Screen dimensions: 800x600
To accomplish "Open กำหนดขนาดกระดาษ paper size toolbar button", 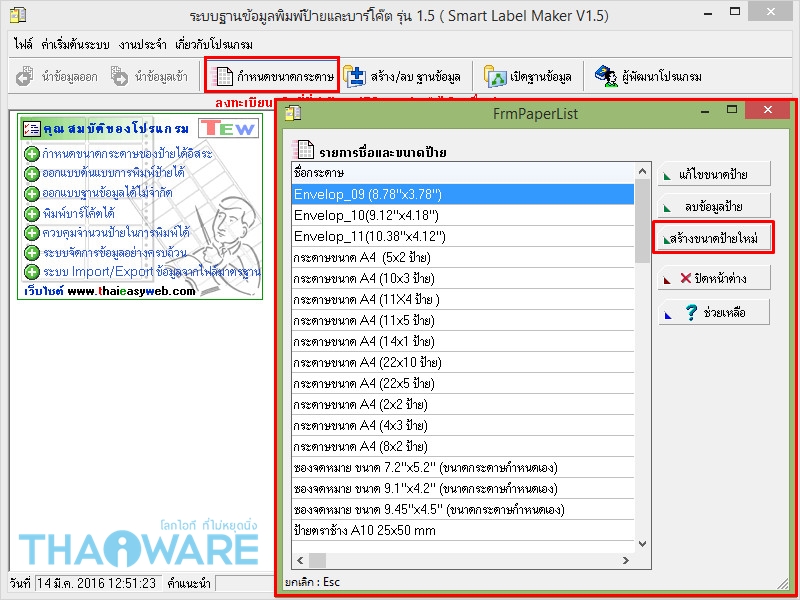I will (x=272, y=76).
